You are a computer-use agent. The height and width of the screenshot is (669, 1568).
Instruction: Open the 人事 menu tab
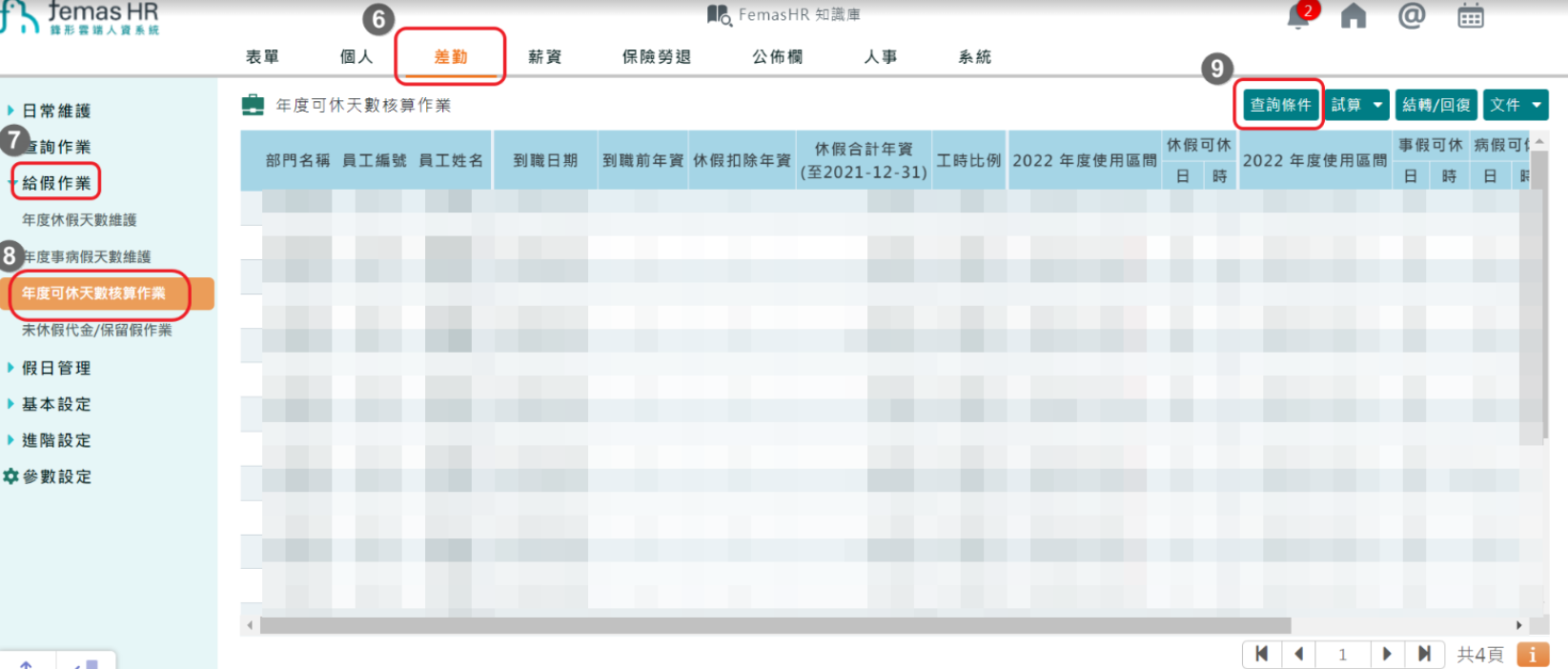881,57
